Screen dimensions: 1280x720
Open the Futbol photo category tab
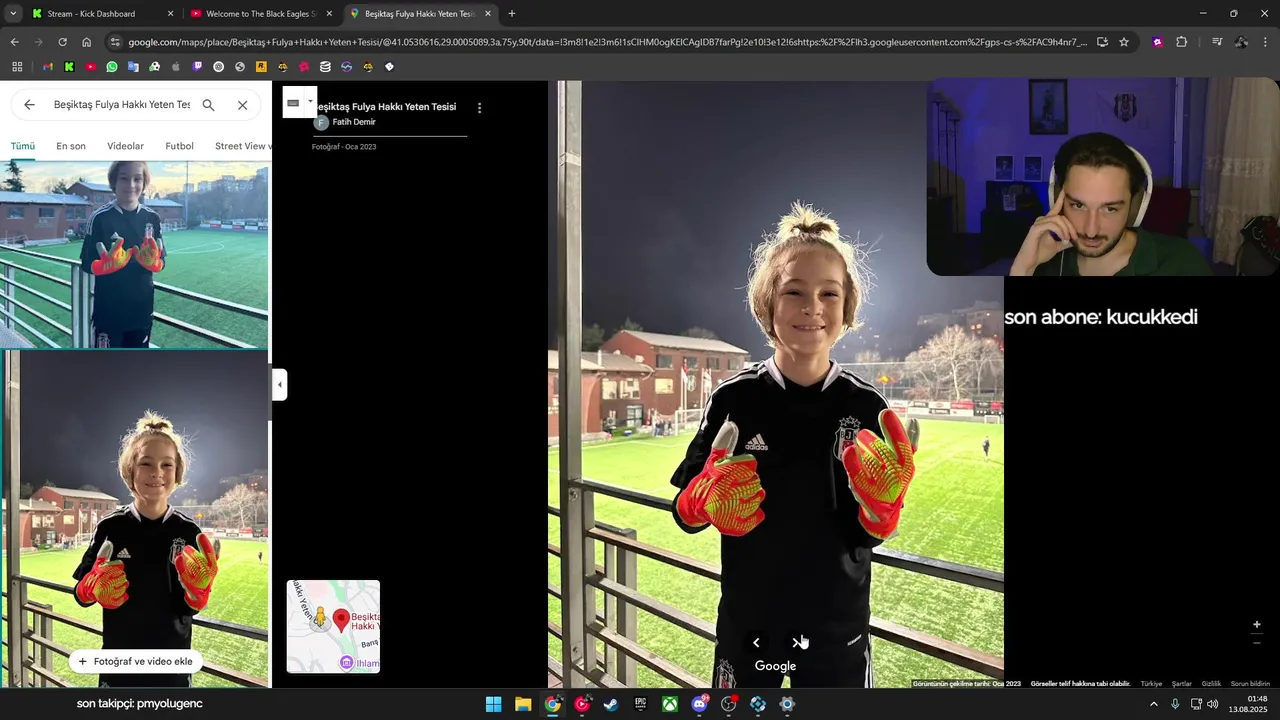(179, 146)
